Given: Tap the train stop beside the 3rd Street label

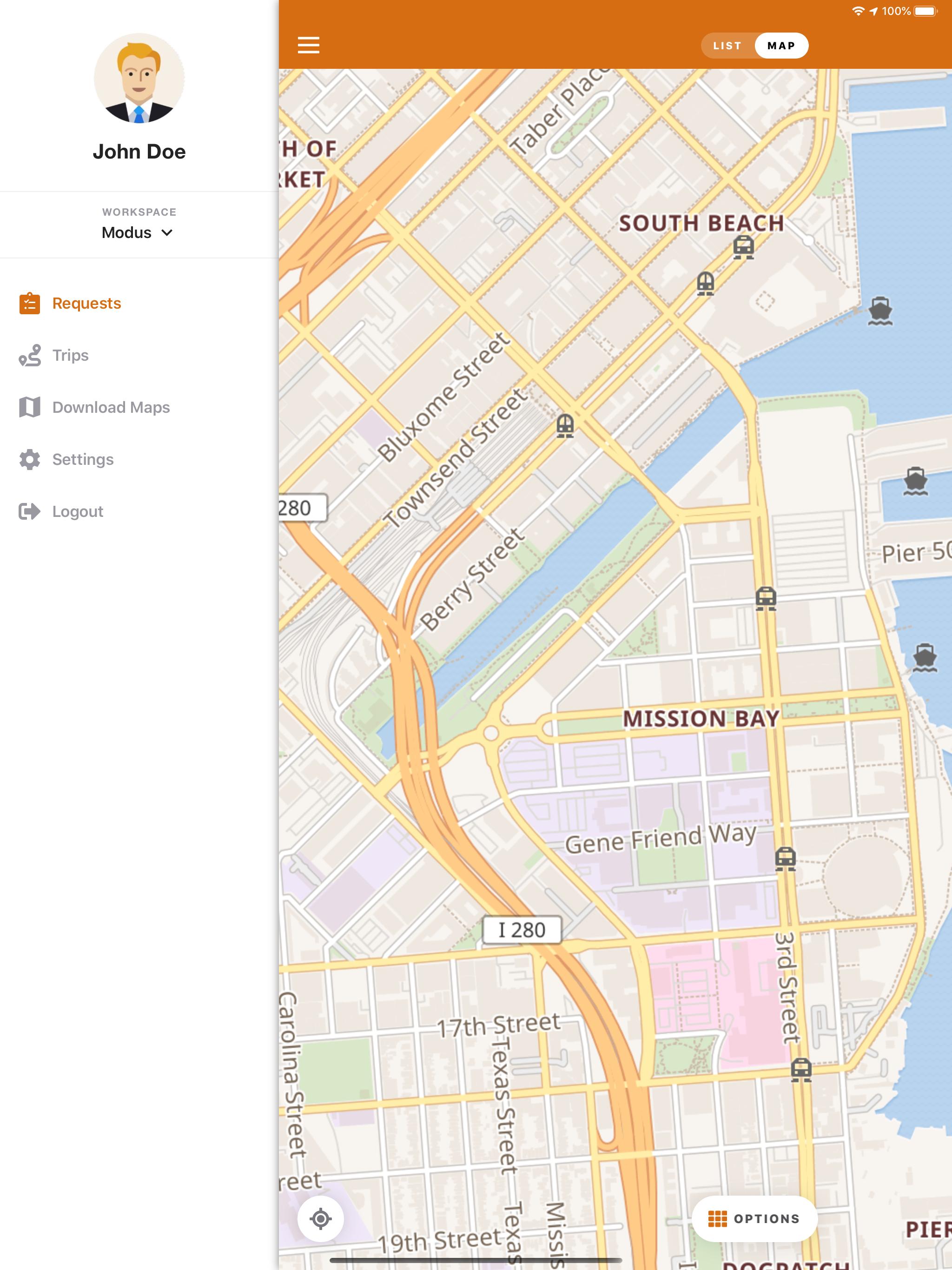Looking at the screenshot, I should (801, 1070).
